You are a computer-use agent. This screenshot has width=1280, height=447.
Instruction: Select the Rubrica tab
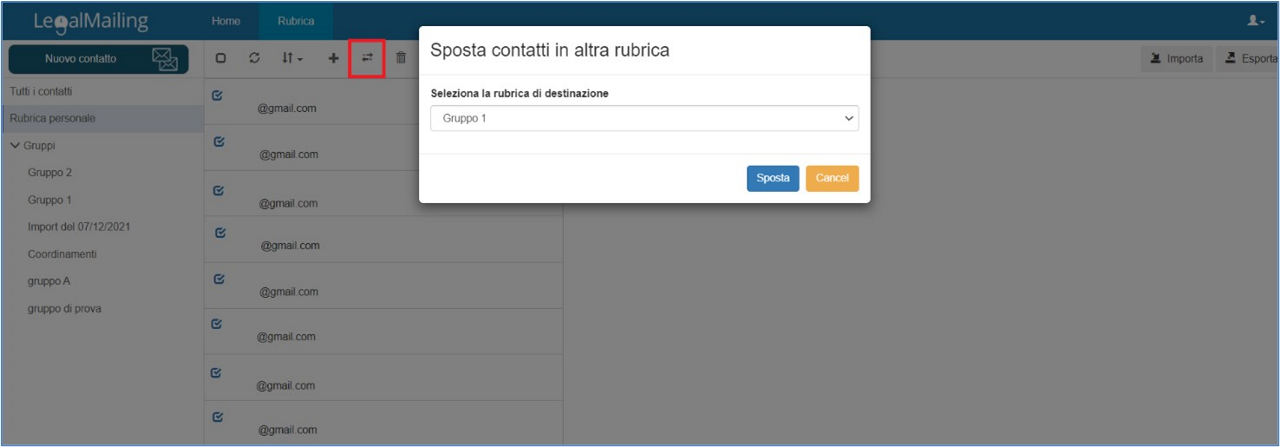[295, 21]
